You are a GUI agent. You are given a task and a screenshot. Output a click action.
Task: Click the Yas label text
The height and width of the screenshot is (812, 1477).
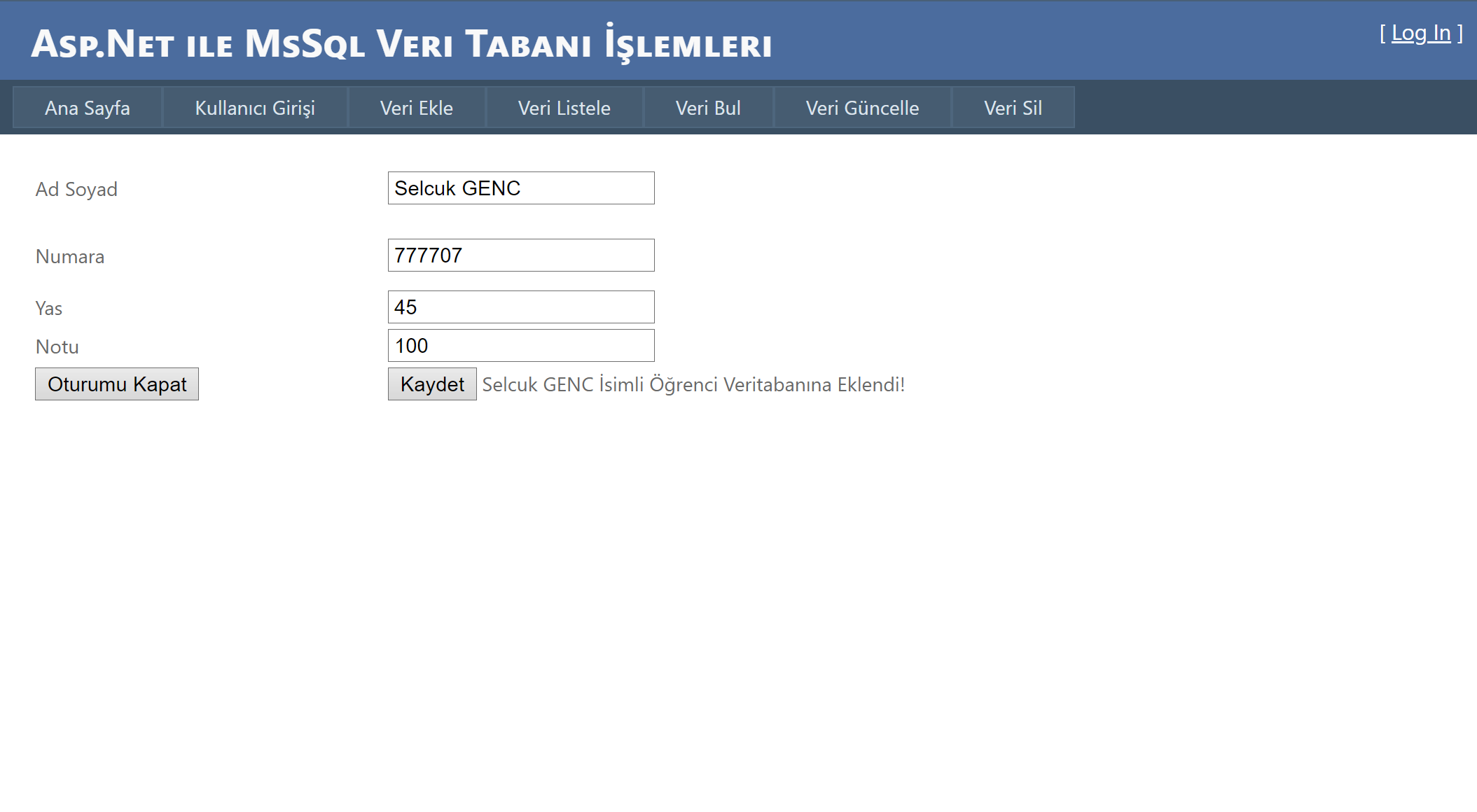coord(49,309)
